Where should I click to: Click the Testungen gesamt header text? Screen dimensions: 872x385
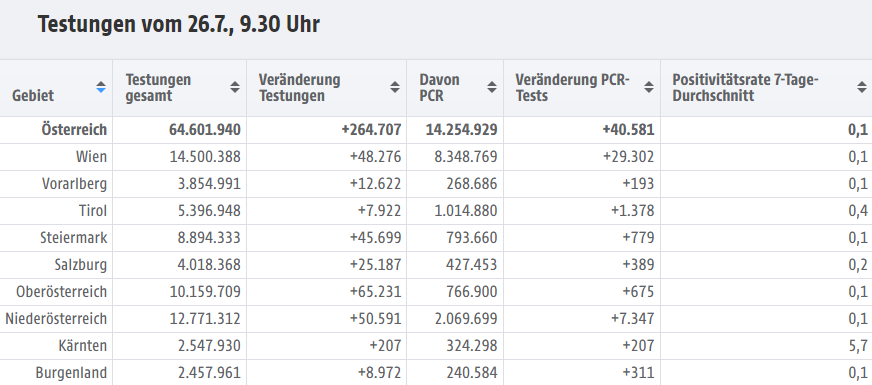click(158, 88)
